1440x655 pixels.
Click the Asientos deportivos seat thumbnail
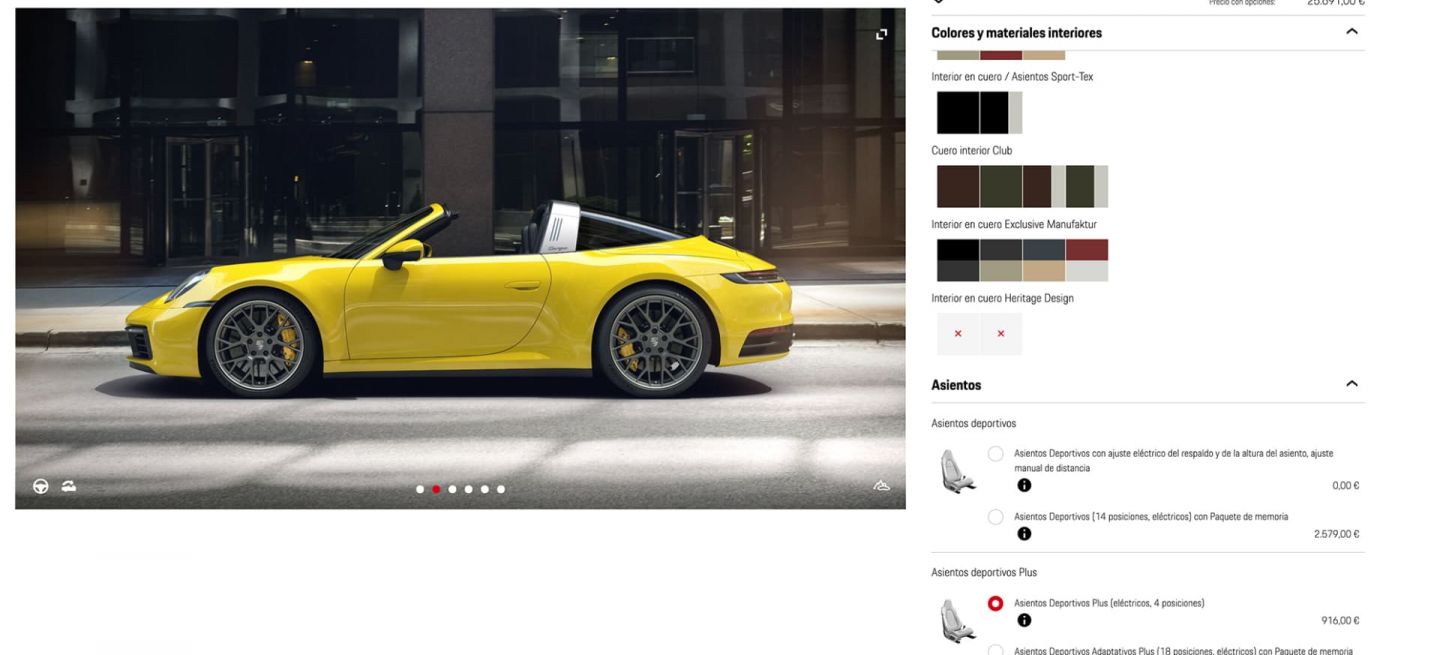[957, 471]
